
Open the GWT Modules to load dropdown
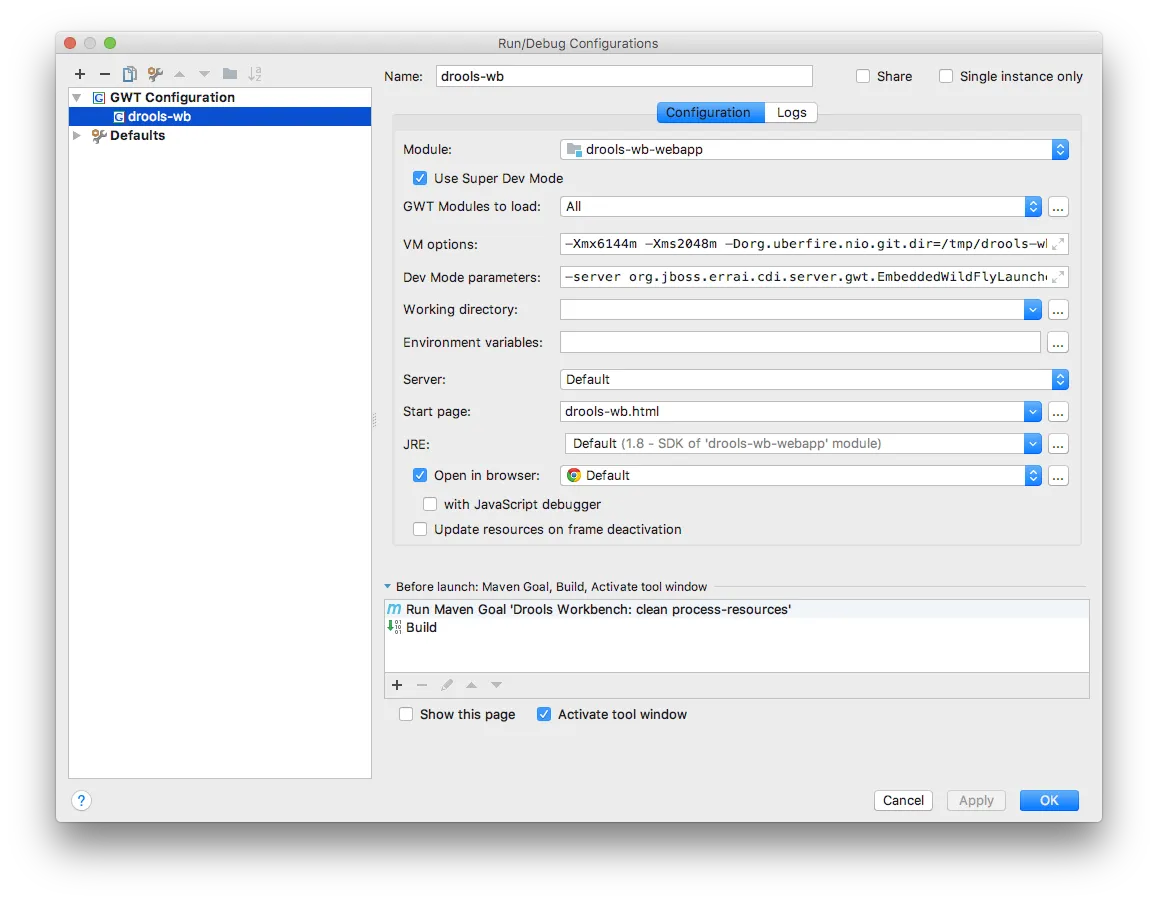click(801, 207)
